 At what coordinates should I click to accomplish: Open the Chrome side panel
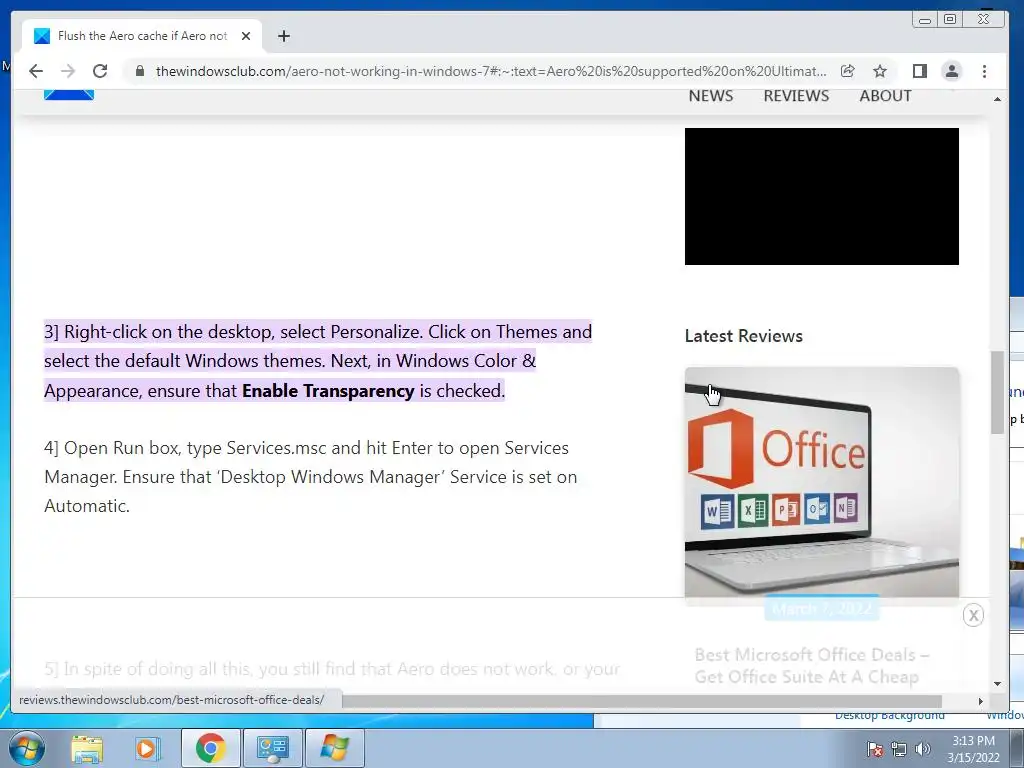(x=920, y=71)
